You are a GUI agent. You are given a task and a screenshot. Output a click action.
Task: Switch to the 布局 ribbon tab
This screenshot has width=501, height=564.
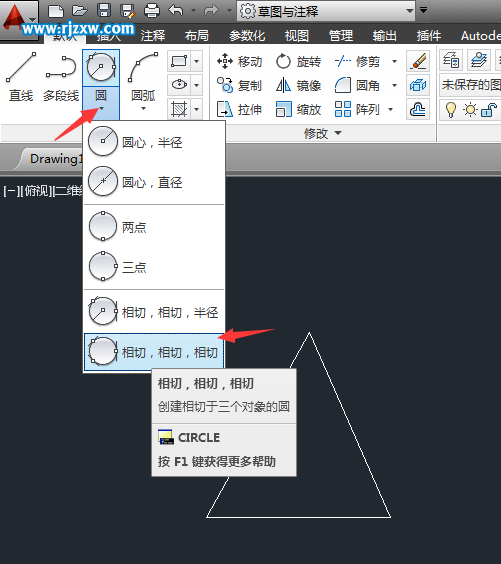pos(197,36)
